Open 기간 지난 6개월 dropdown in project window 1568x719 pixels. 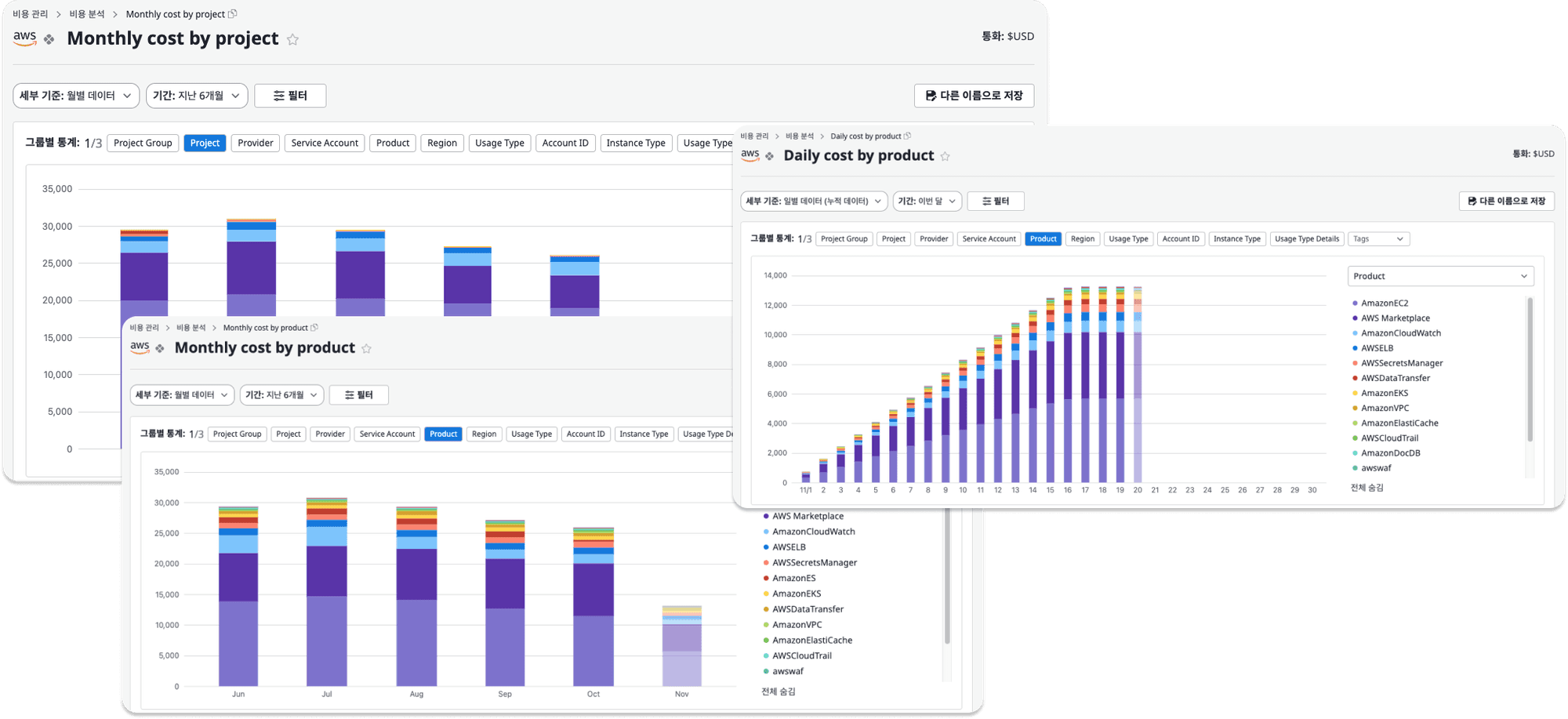(197, 96)
